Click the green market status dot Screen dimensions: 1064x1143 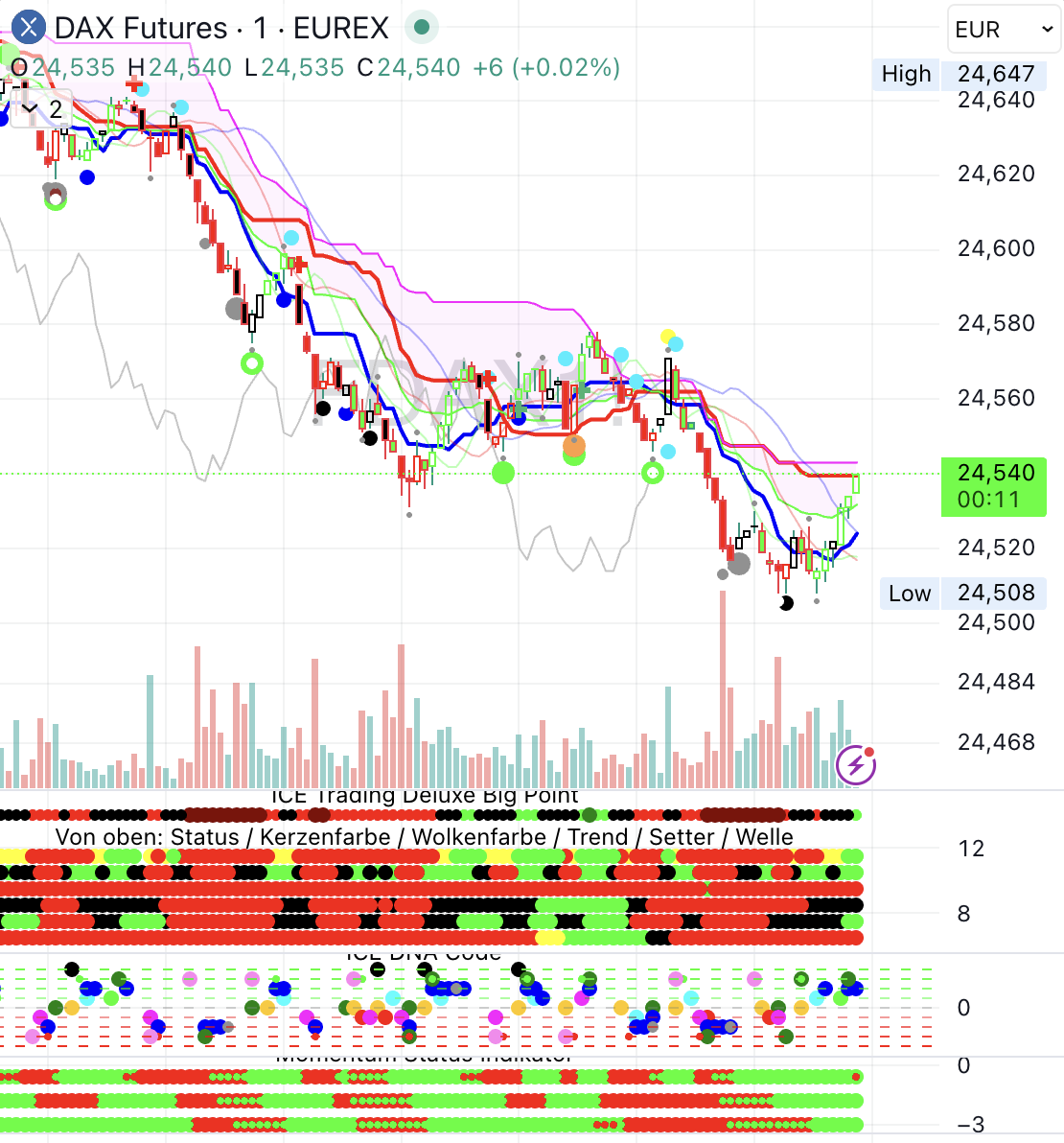coord(421,28)
